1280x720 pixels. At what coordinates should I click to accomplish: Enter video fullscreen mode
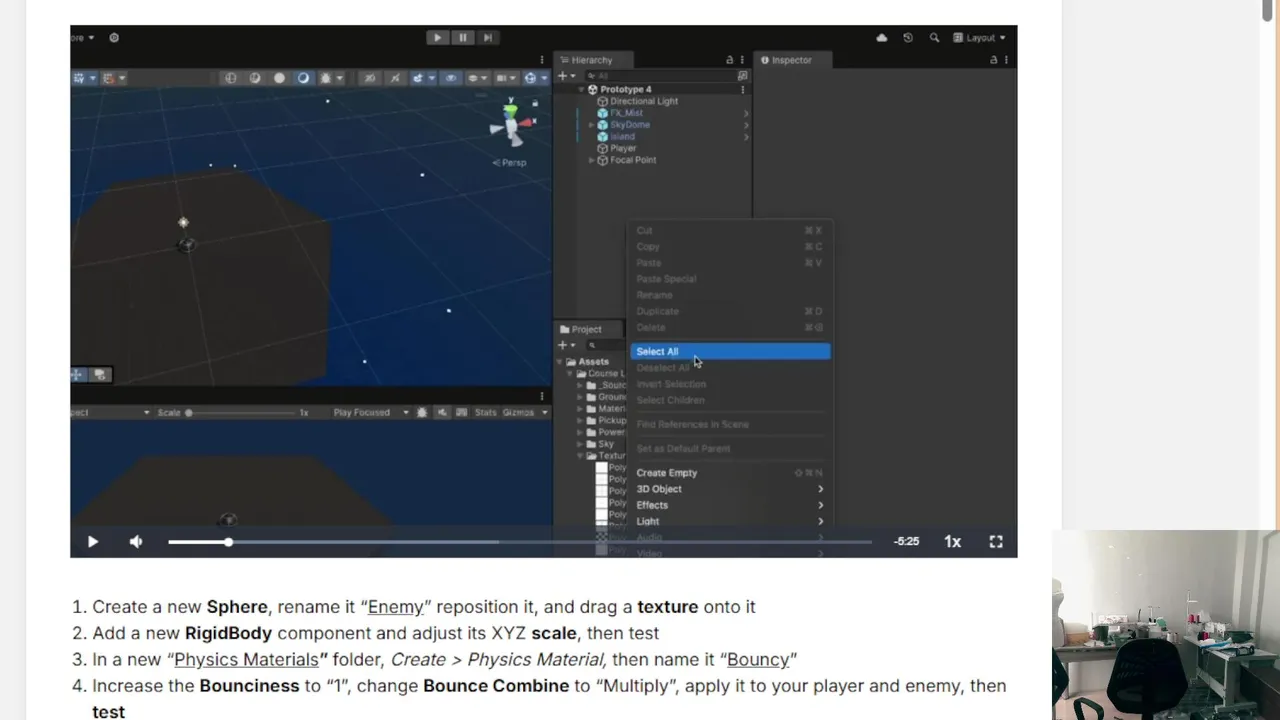996,542
